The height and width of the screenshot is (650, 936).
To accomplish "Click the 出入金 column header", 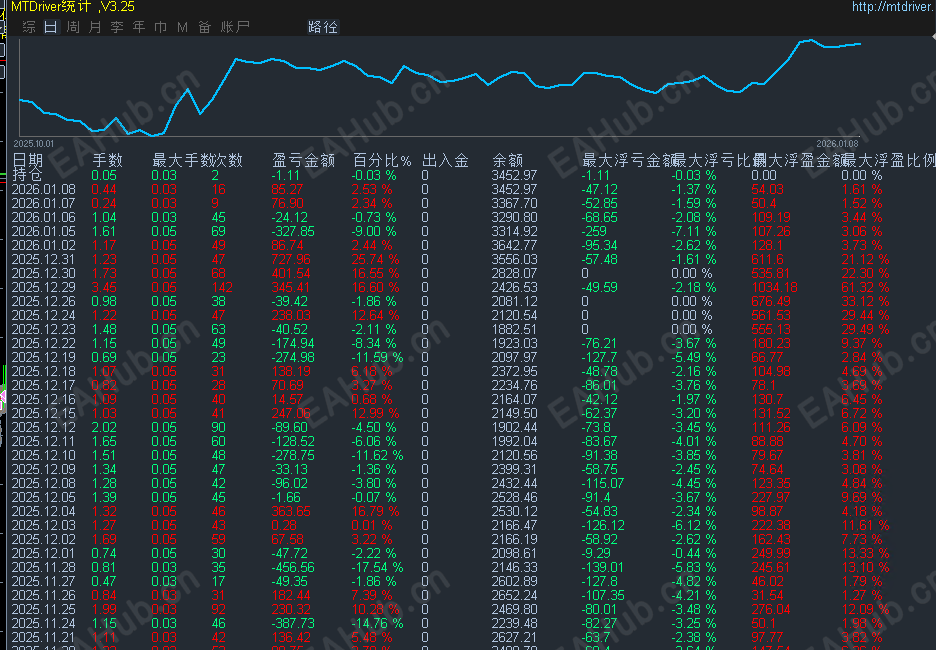I will (445, 160).
